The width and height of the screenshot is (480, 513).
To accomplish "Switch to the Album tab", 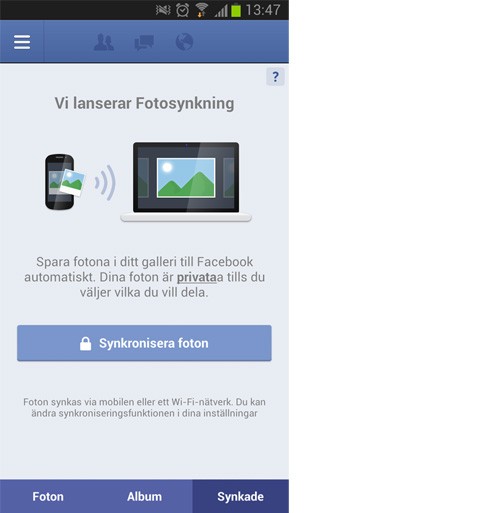I will (144, 496).
